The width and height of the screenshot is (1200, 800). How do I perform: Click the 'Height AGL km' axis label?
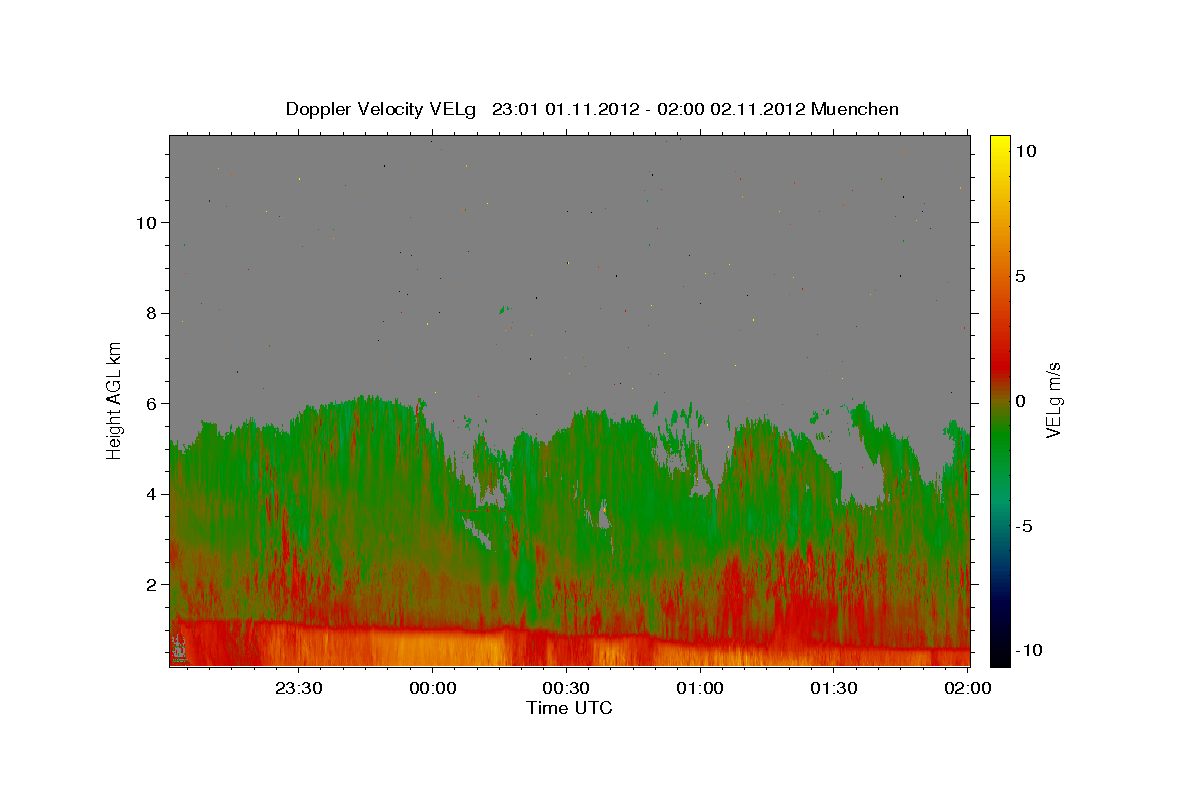pyautogui.click(x=115, y=400)
